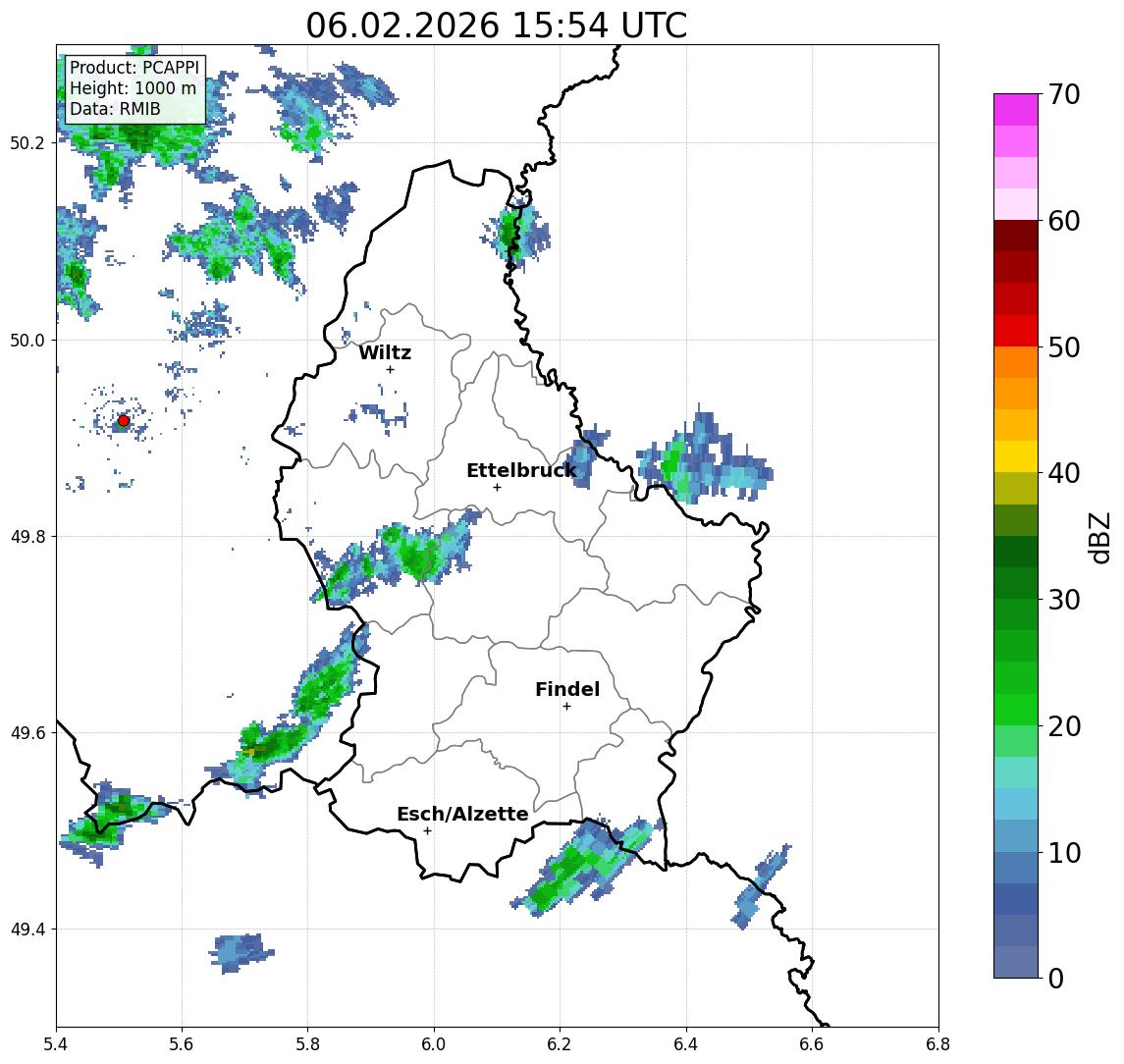The image size is (1124, 1064).
Task: Click the Ettelbruck city label
Action: 521,470
